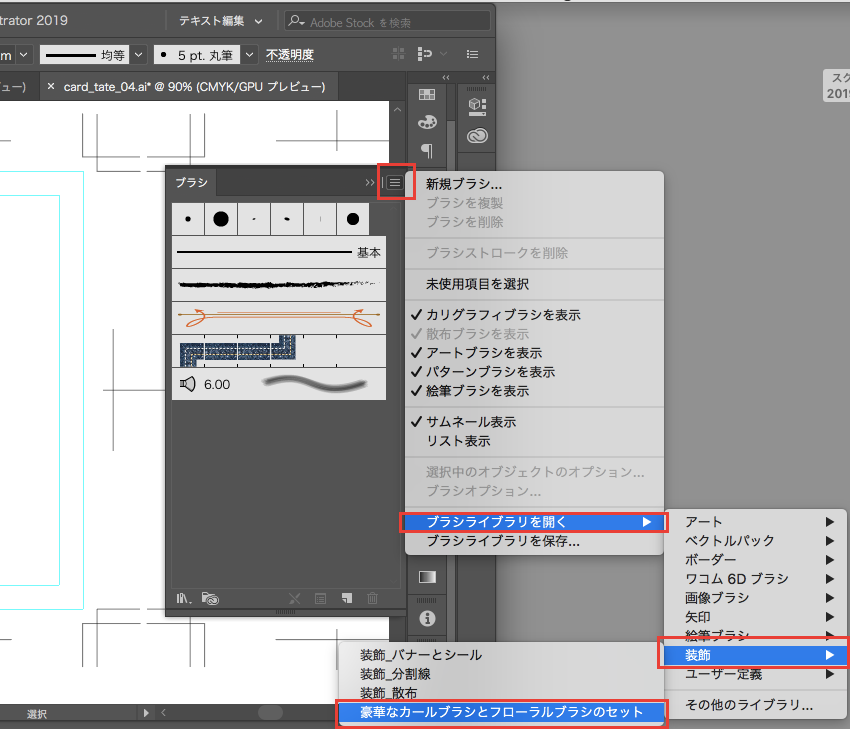Click the Swatches panel icon
The height and width of the screenshot is (729, 850).
427,95
